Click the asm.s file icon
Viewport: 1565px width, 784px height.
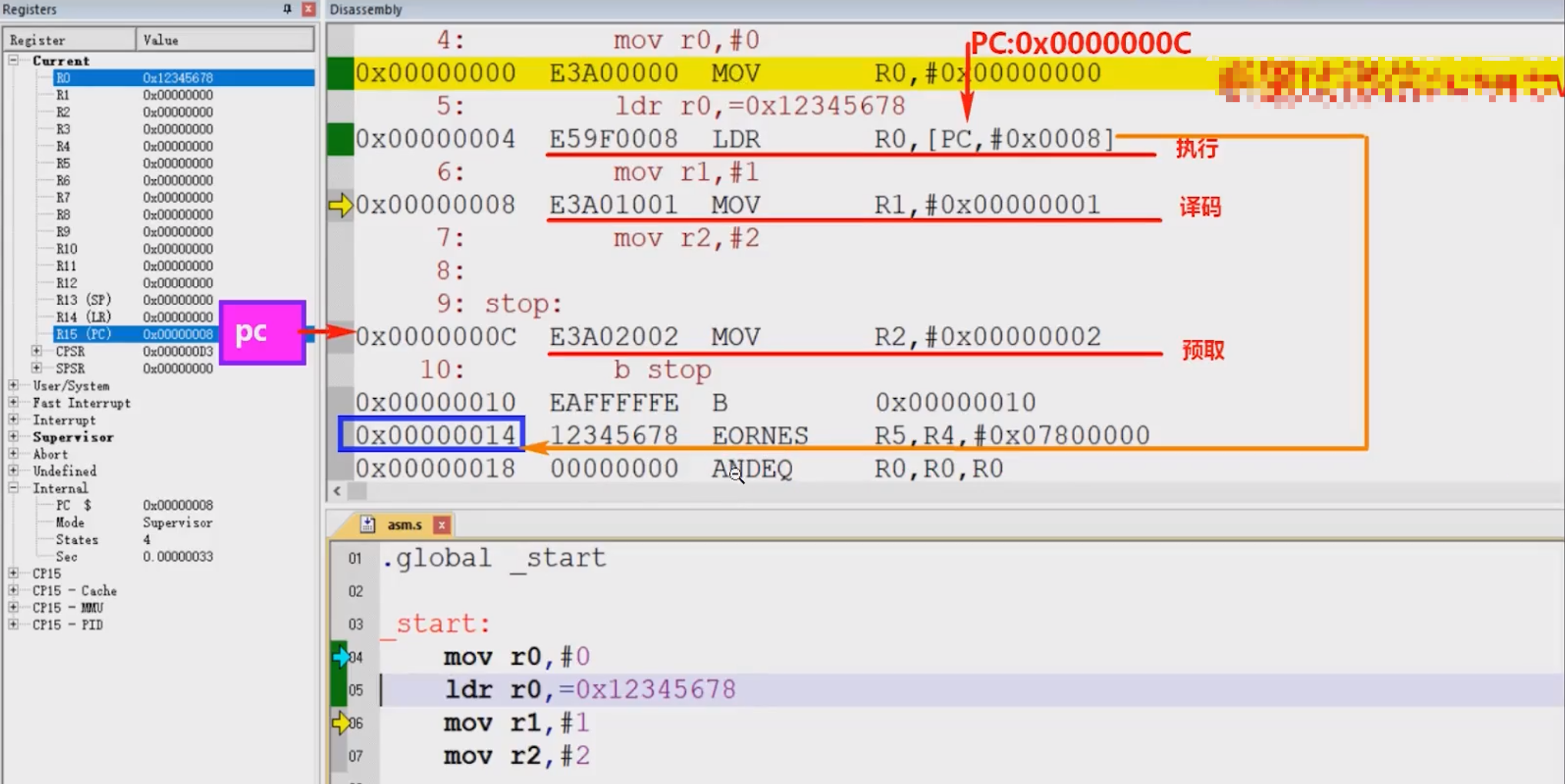[368, 524]
